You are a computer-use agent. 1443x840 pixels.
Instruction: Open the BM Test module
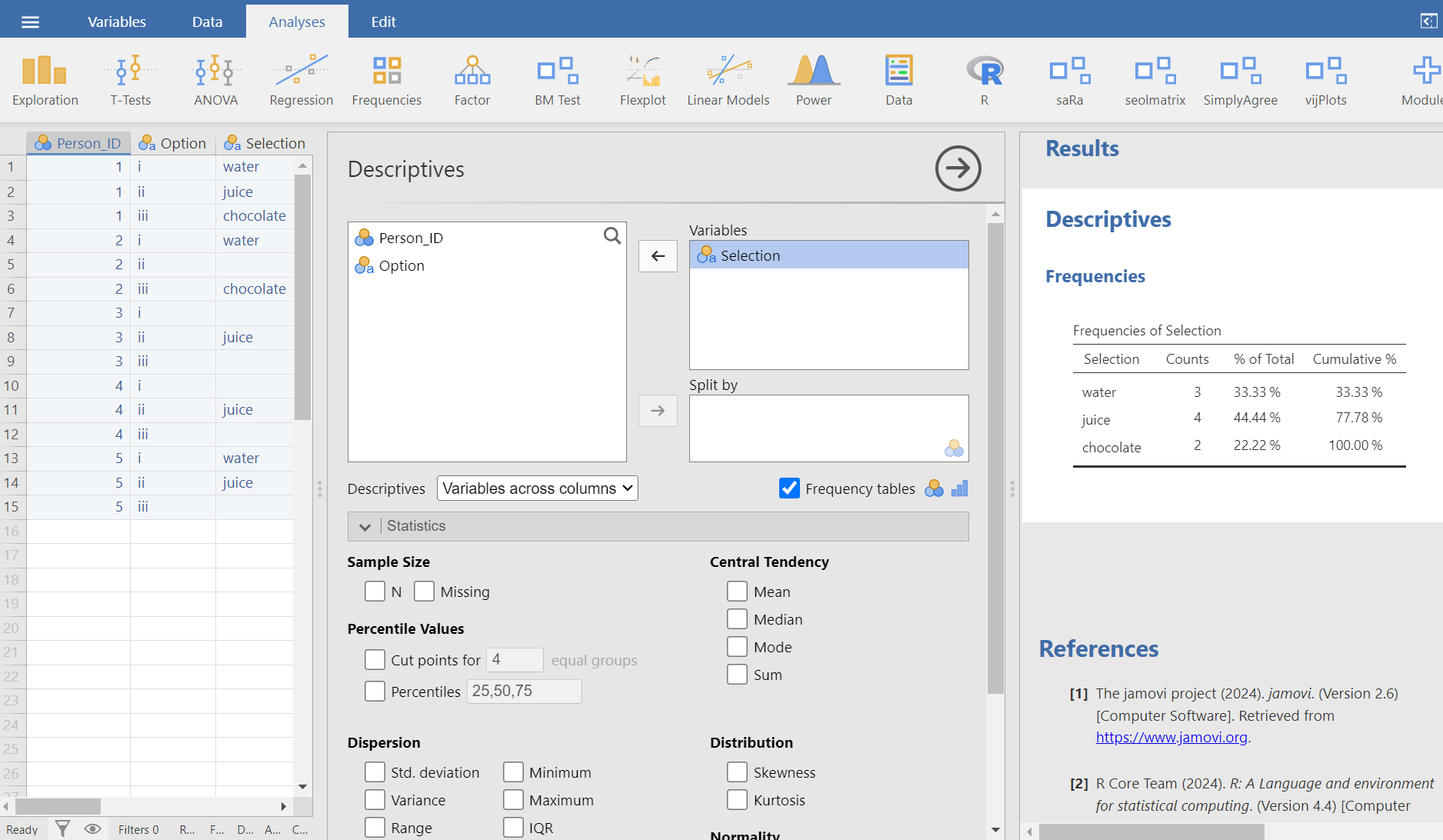pyautogui.click(x=558, y=80)
